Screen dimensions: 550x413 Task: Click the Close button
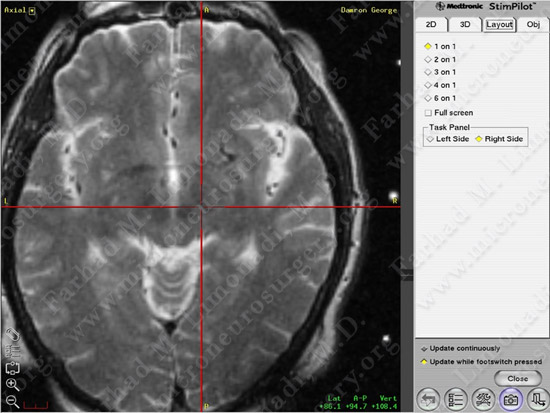(517, 379)
